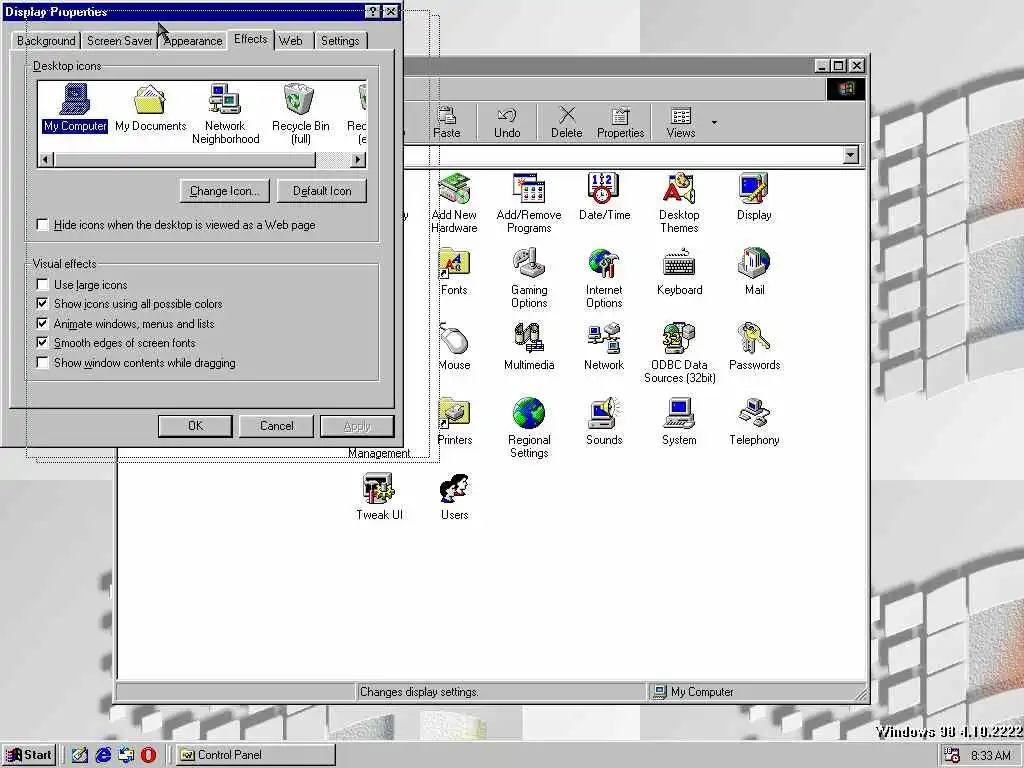This screenshot has height=768, width=1024.
Task: Open Multimedia applet in Control Panel
Action: 529,347
